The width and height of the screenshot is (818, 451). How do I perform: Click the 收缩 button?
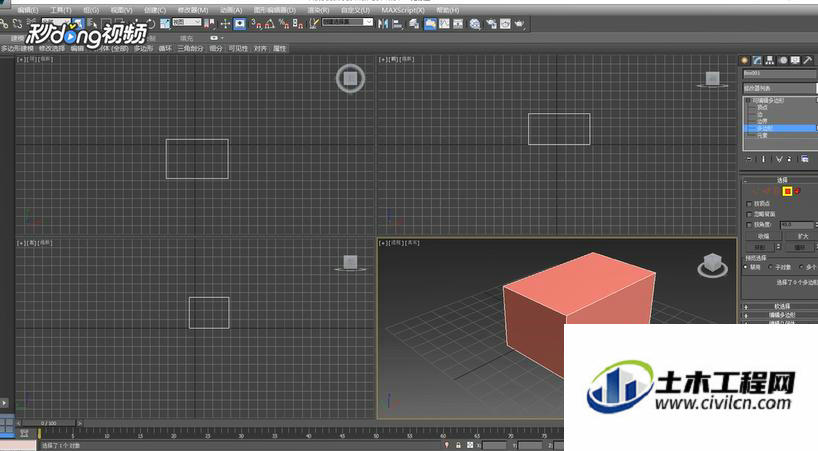point(763,237)
